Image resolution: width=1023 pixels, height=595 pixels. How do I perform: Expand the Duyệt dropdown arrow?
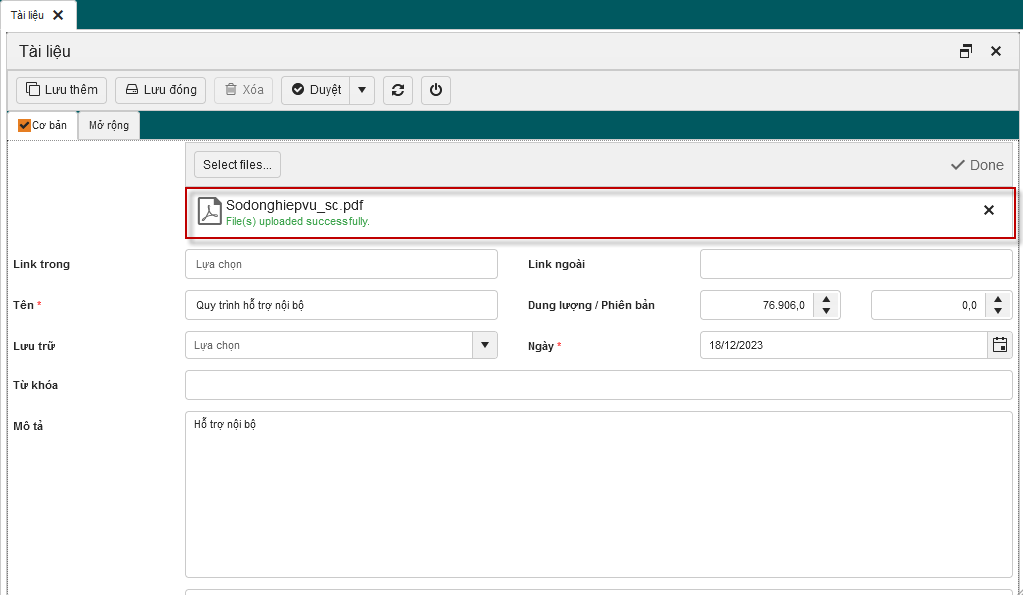[362, 90]
